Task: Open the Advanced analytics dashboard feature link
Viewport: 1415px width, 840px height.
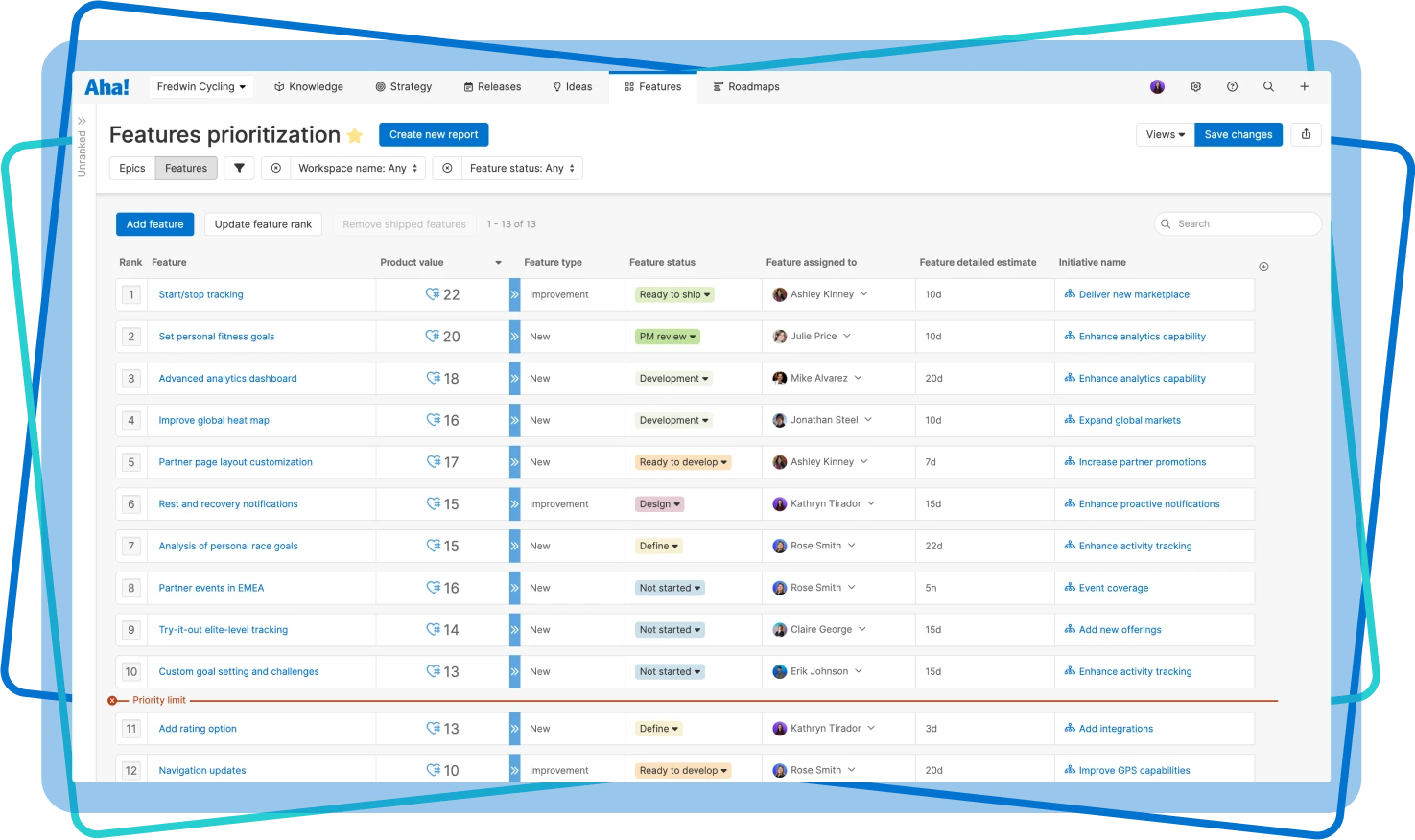Action: (227, 378)
